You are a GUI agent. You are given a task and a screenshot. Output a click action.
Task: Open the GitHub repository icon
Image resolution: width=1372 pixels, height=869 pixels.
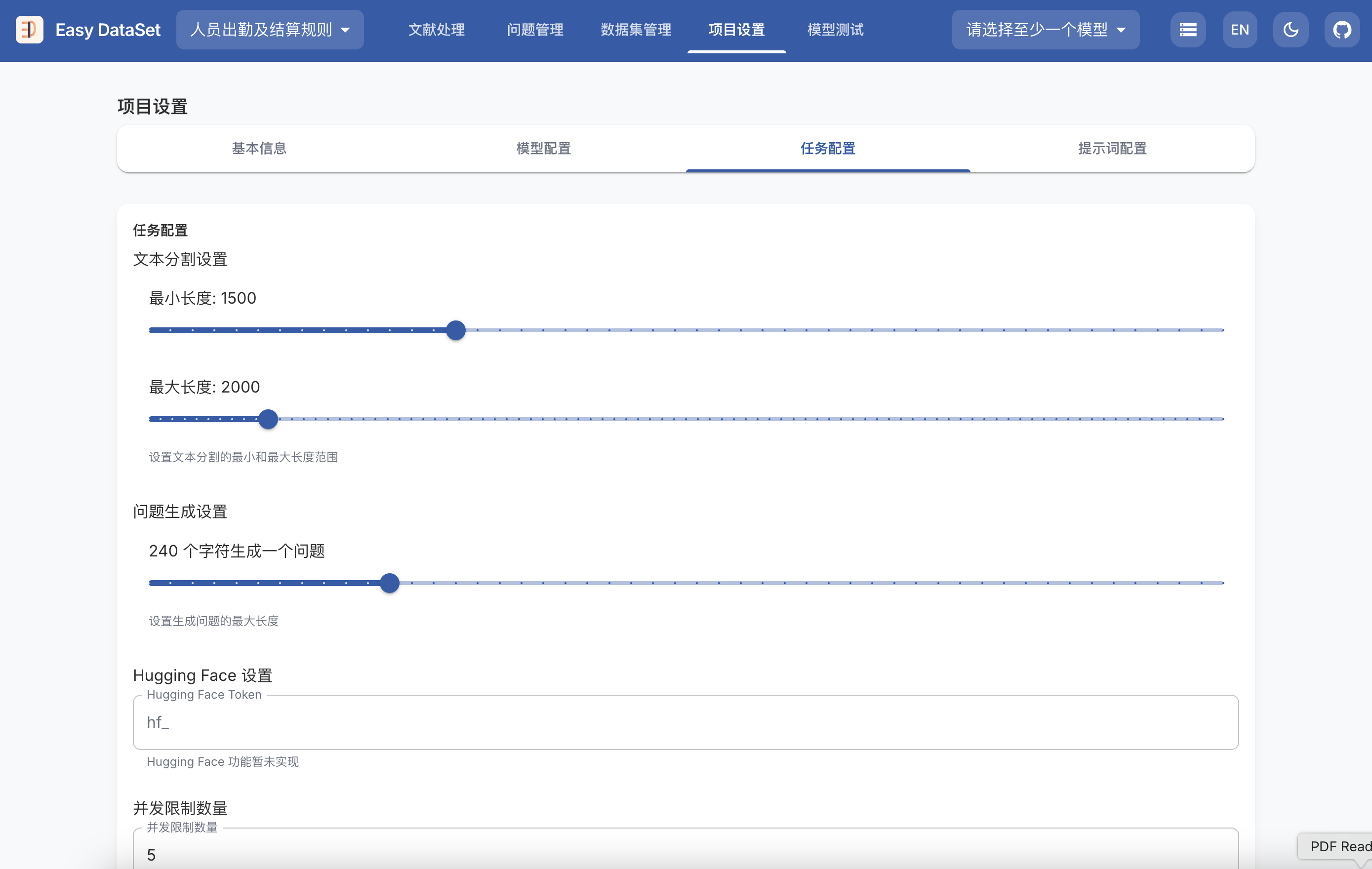click(1342, 30)
